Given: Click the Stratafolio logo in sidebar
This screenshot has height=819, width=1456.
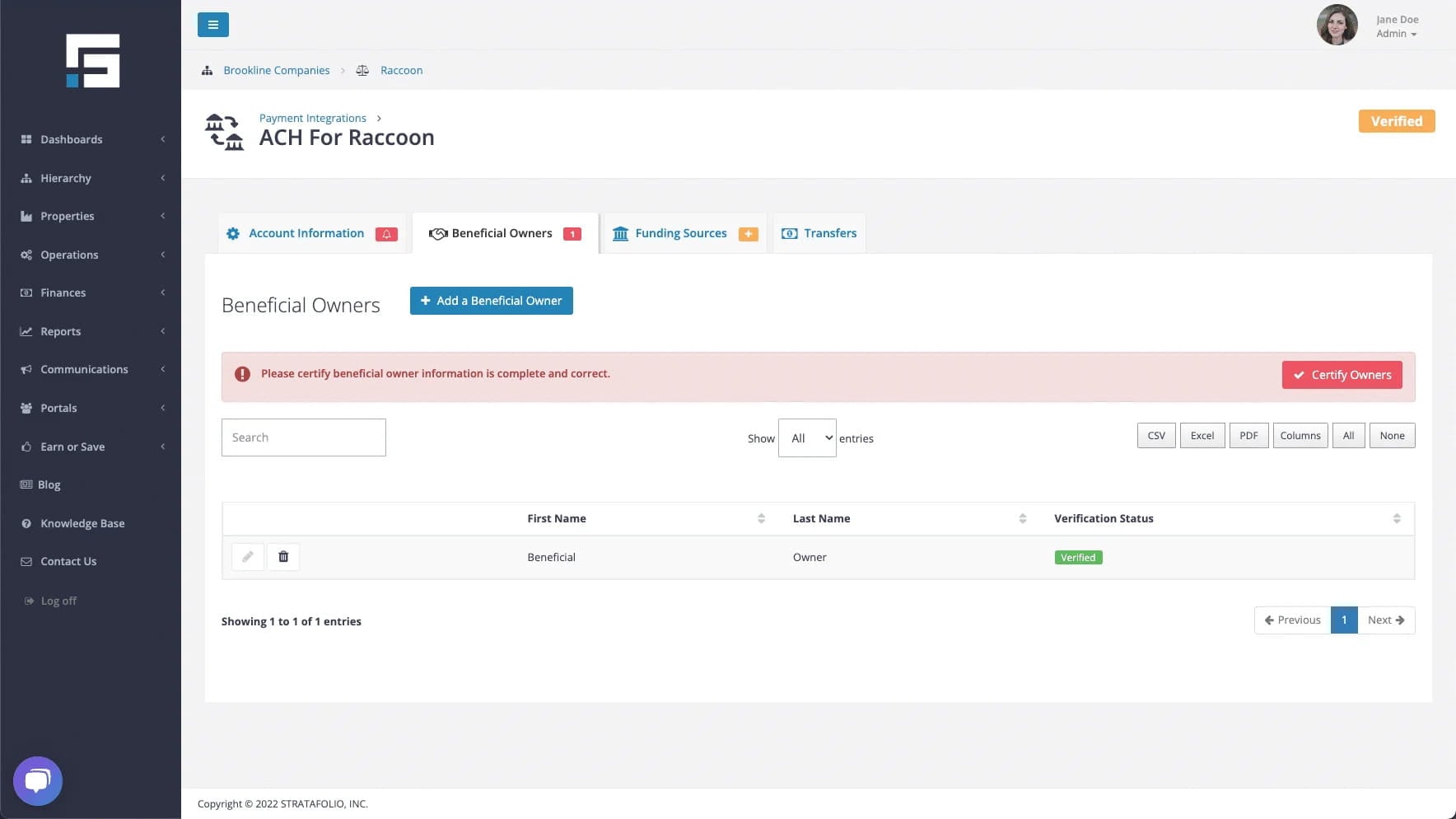Looking at the screenshot, I should tap(93, 61).
